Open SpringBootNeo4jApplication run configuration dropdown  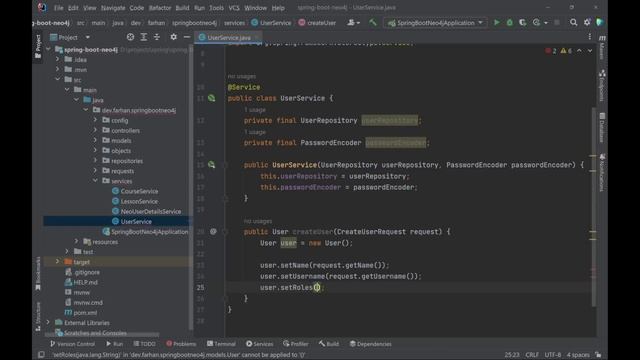click(x=435, y=23)
